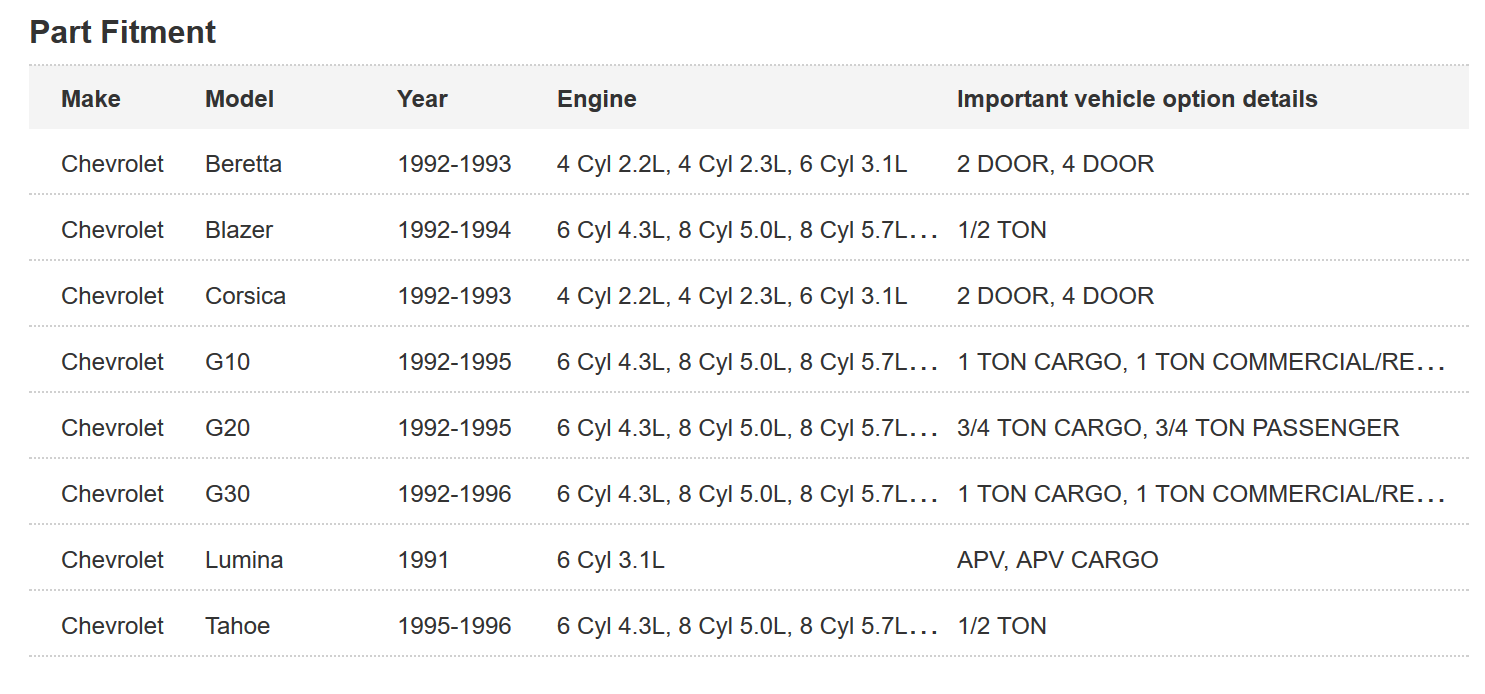Click the Engine column header
The width and height of the screenshot is (1485, 694).
(x=596, y=99)
